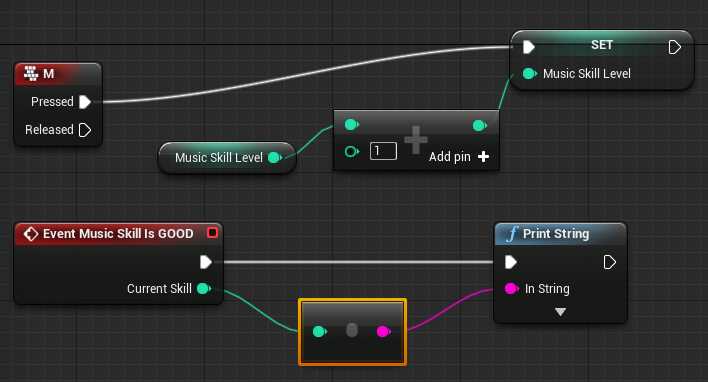Select the Music Skill Level getter output pin
Viewport: 708px width, 382px height.
pos(275,158)
